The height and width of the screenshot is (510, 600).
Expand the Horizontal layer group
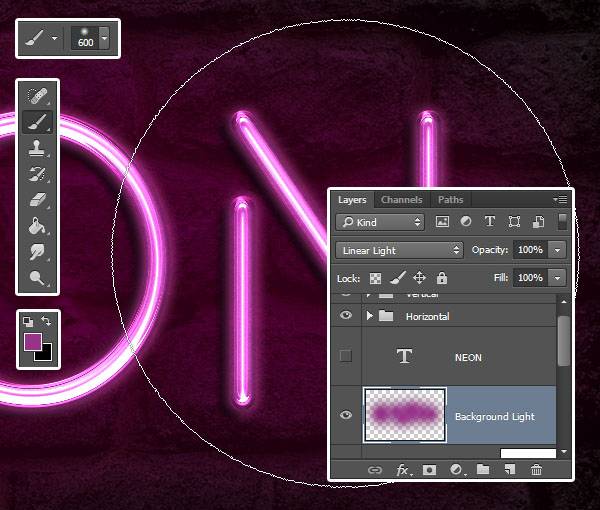(x=371, y=316)
